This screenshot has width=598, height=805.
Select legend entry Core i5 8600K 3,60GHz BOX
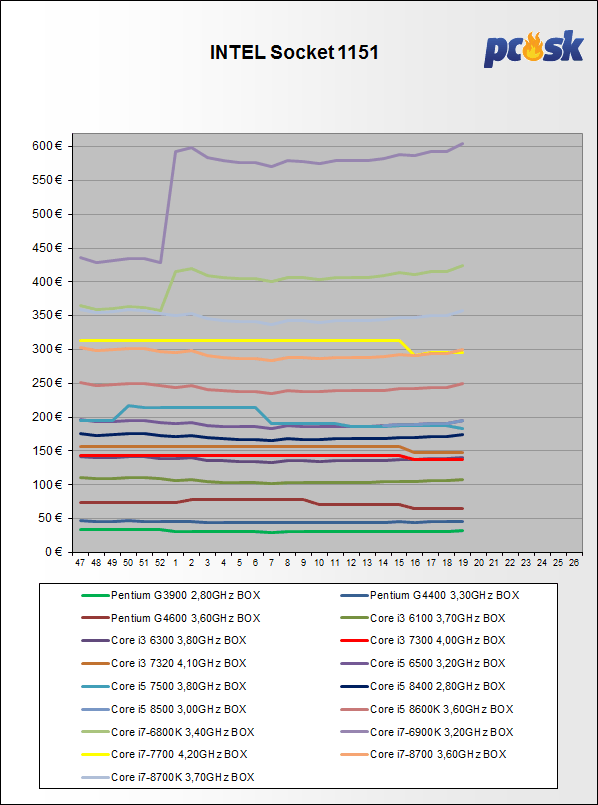point(427,709)
